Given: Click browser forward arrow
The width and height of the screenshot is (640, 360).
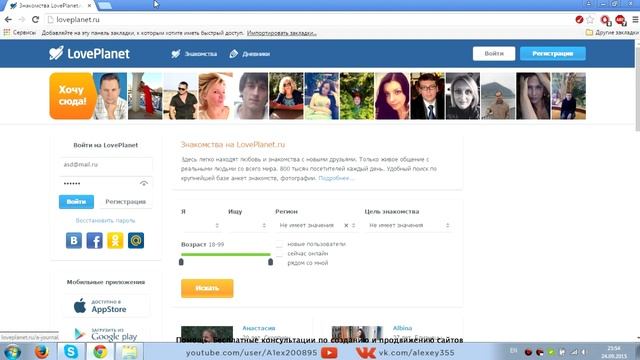Looking at the screenshot, I should click(x=22, y=20).
